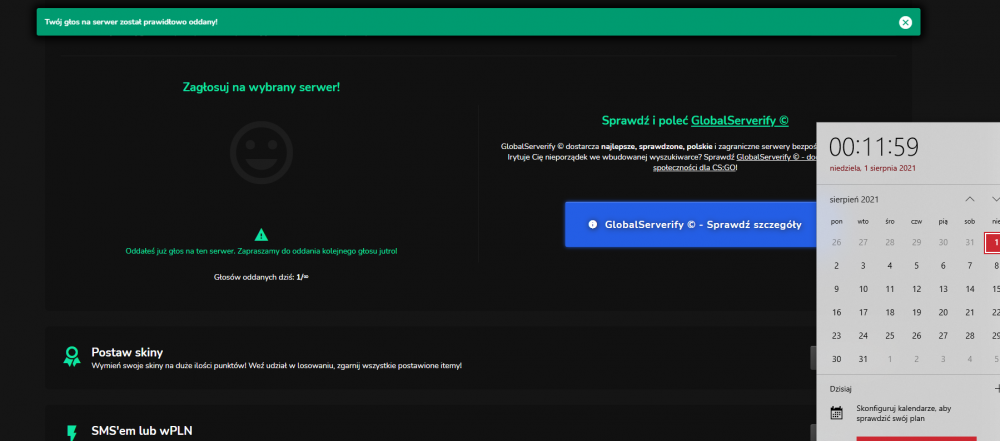Open GlobalServerify © - Sprawdź szczegóły button

coord(691,225)
